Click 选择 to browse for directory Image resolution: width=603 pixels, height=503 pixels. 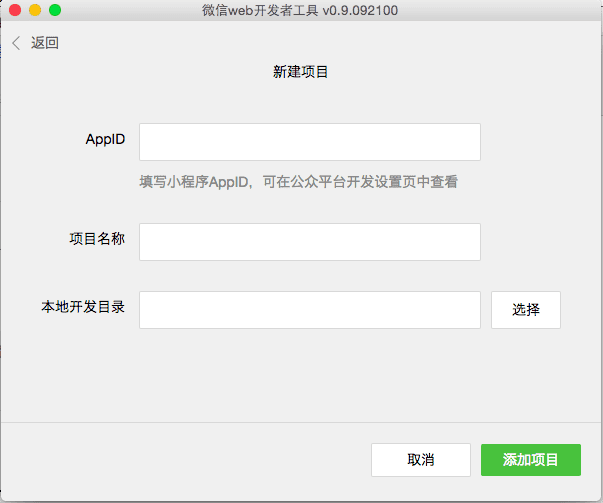tap(526, 310)
